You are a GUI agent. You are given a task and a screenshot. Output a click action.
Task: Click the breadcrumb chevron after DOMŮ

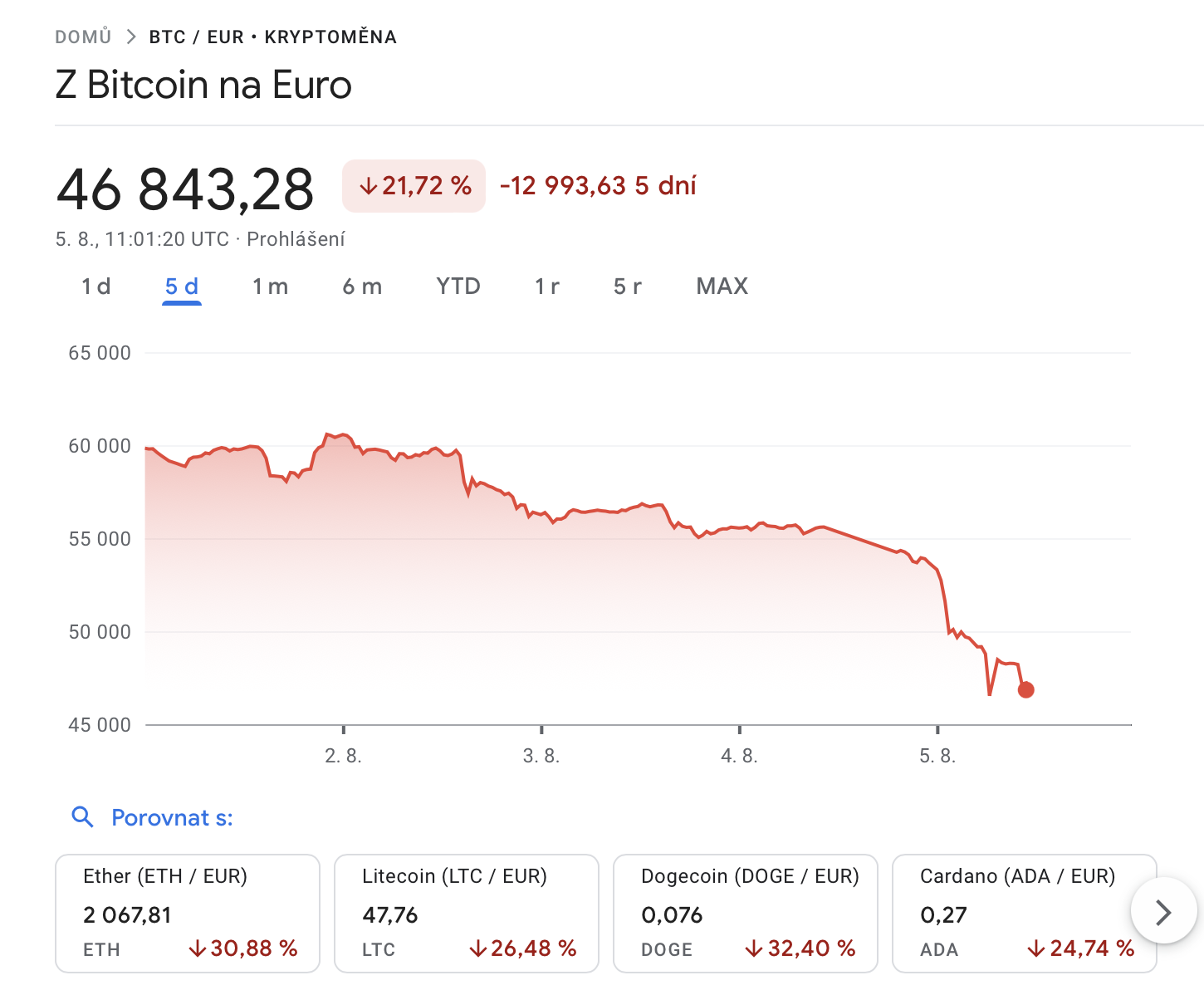pyautogui.click(x=131, y=37)
